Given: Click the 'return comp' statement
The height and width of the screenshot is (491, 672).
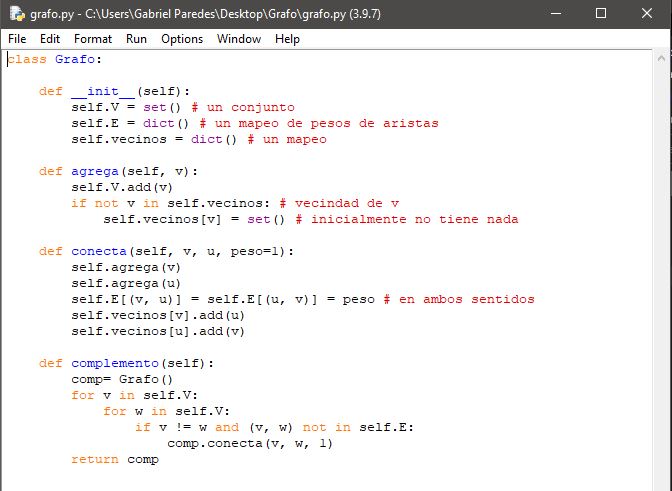Looking at the screenshot, I should [x=114, y=459].
